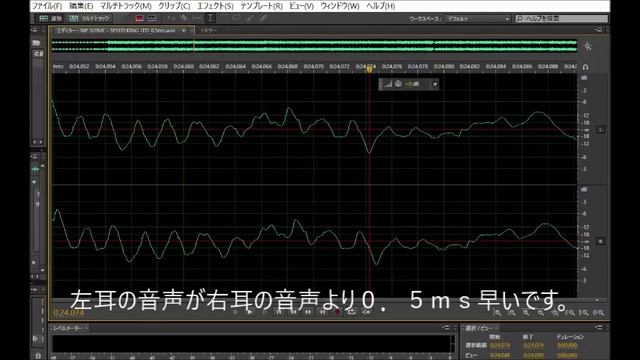
Task: Switch to the waveform editor view button
Action: point(50,18)
